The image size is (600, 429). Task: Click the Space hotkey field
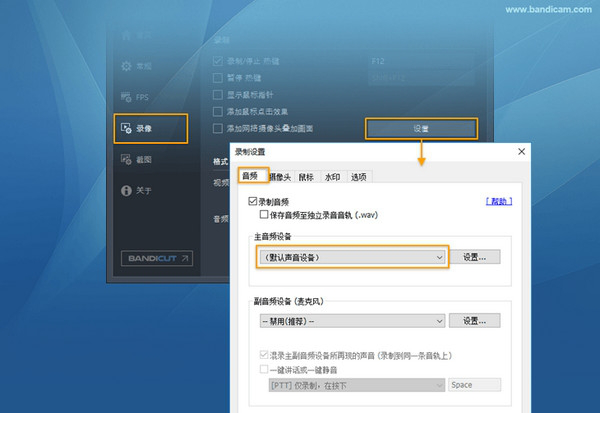(474, 385)
